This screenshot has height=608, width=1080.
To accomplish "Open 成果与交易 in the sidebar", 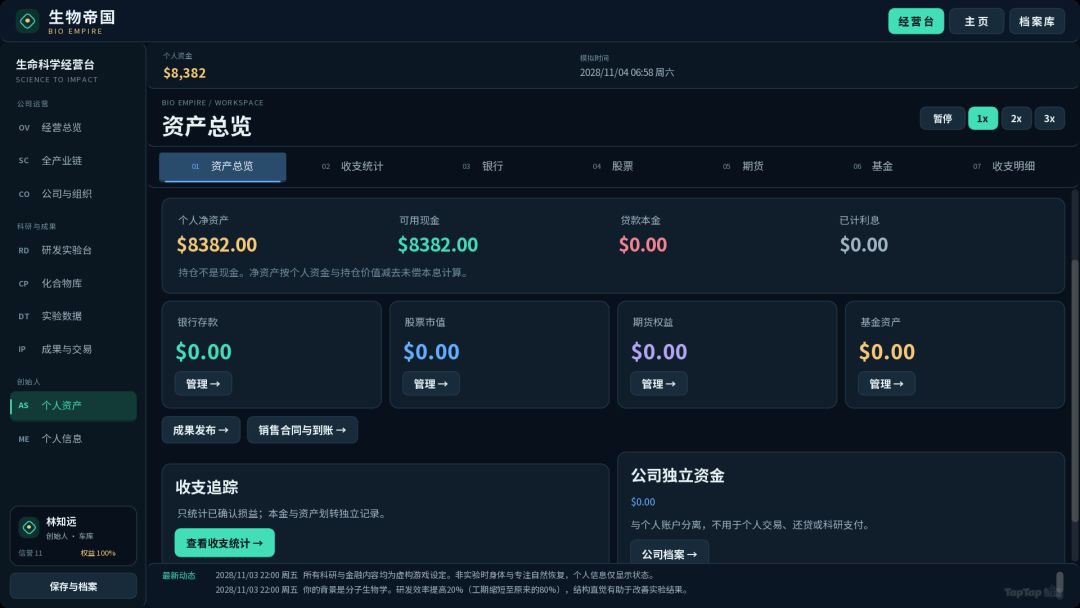I will coord(73,349).
